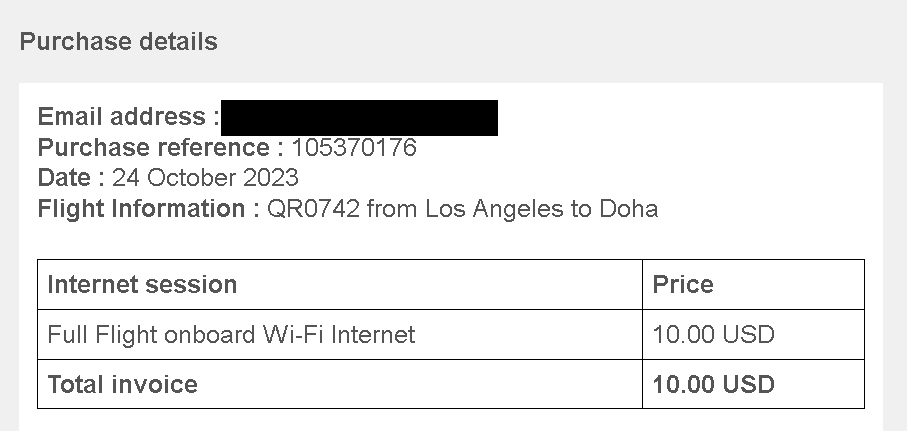Click the Total invoice cell
This screenshot has height=431, width=907.
pos(340,384)
